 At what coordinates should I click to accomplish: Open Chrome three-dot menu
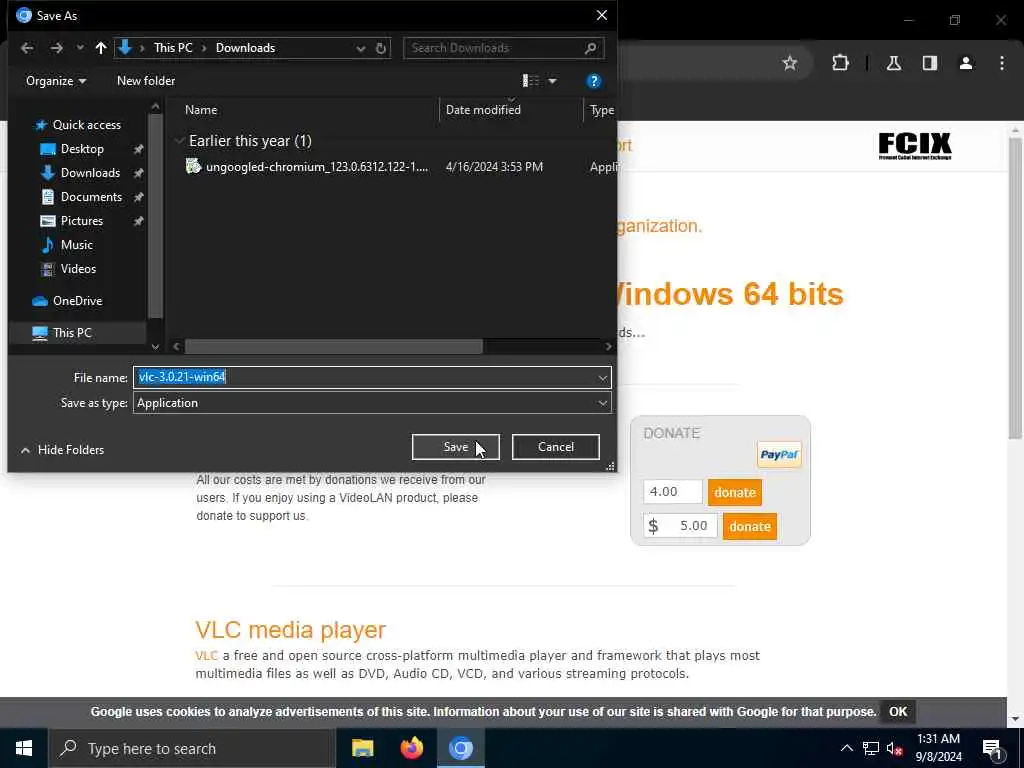(x=1002, y=63)
